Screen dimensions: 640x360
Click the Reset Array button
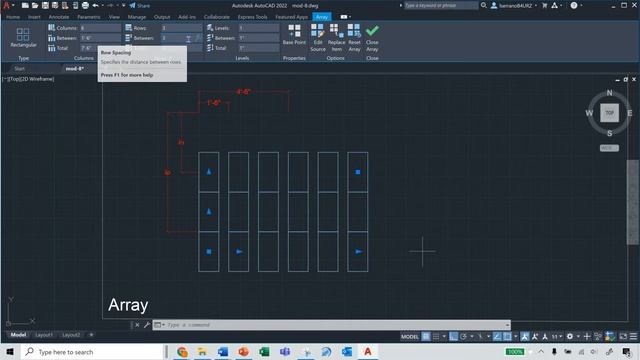click(x=354, y=38)
